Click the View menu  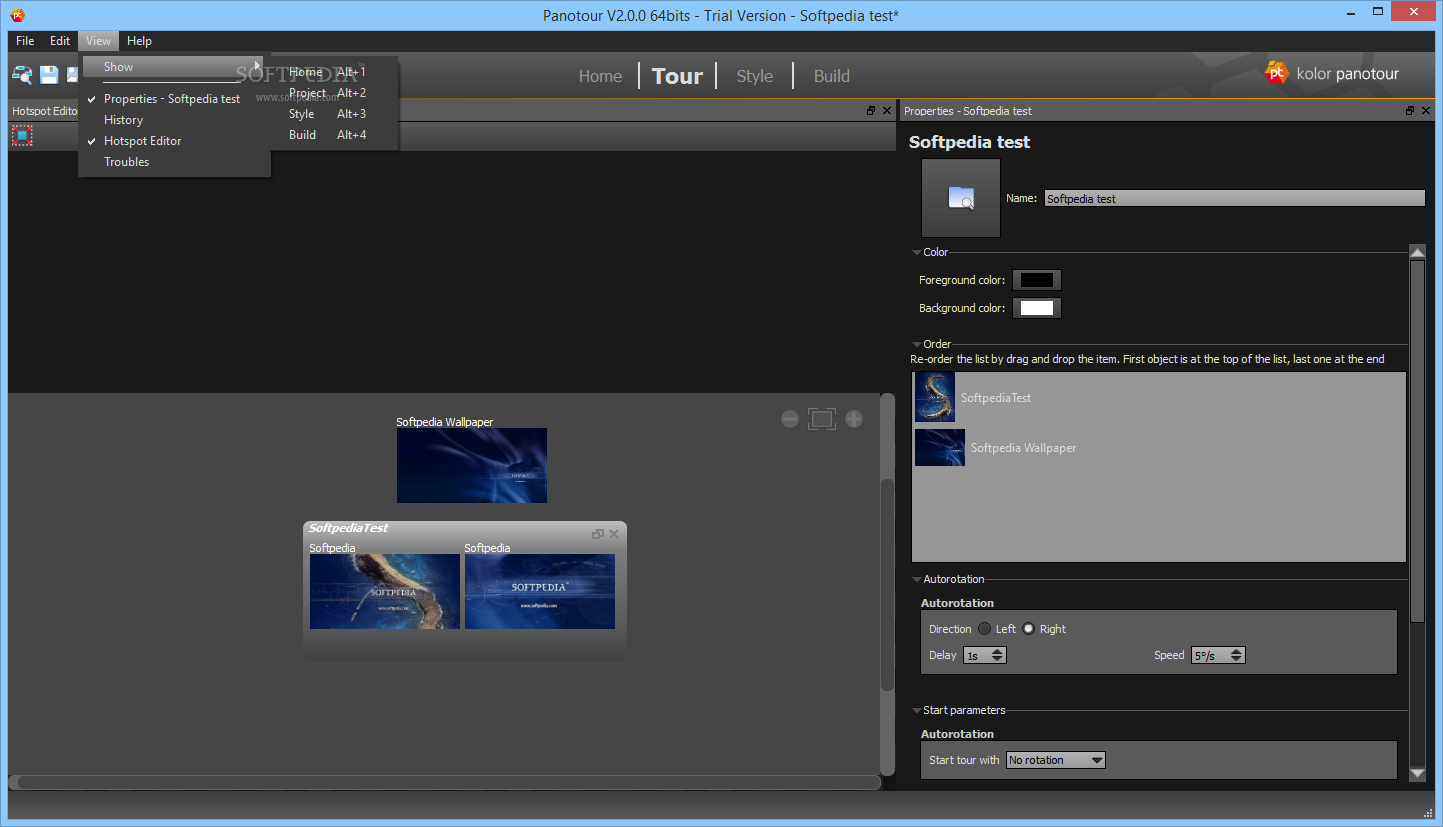point(98,41)
